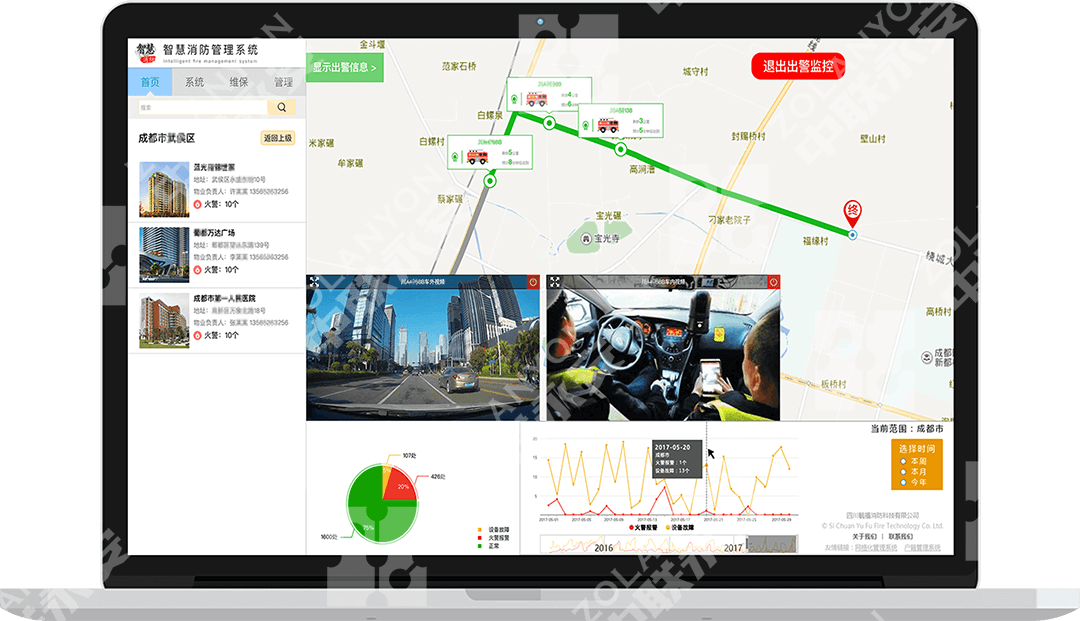Click the magnifier search icon

click(x=282, y=107)
